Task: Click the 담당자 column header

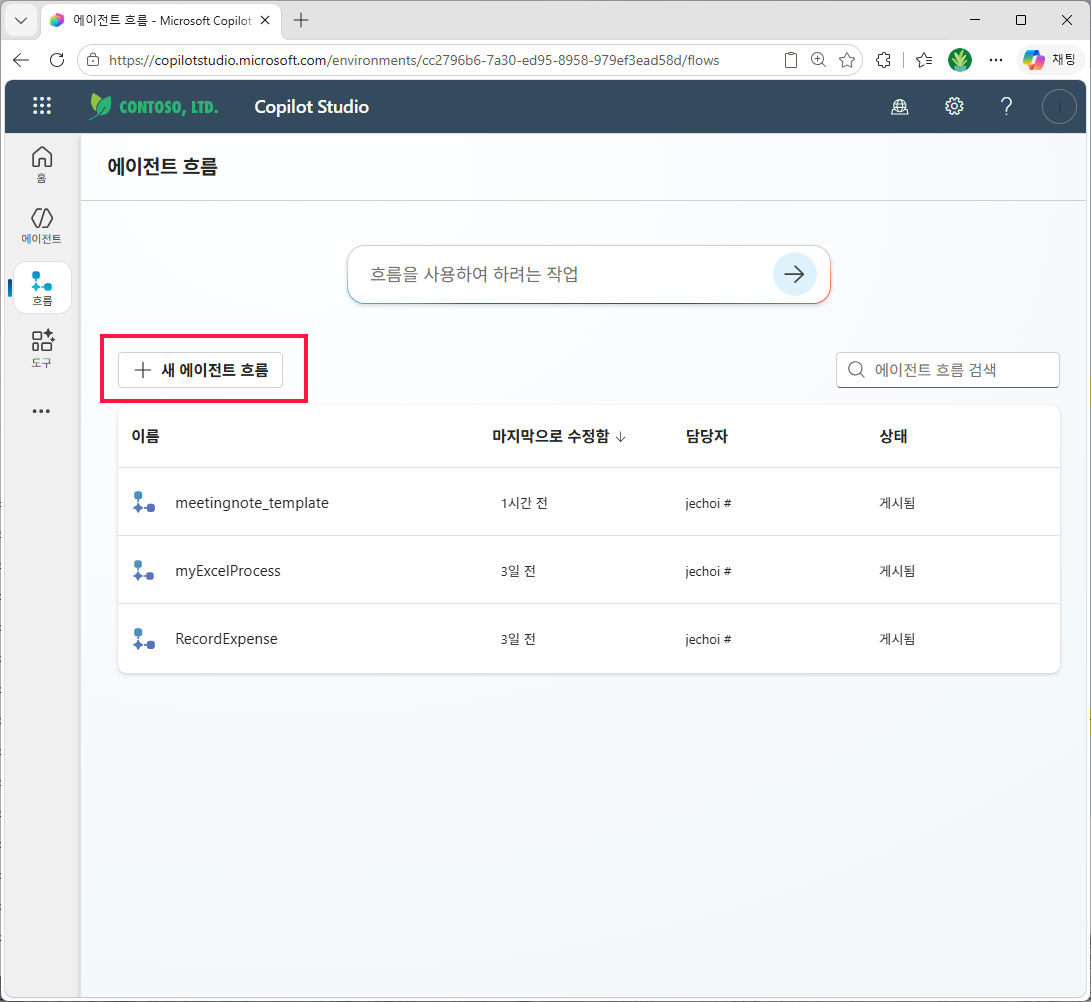Action: pos(707,436)
